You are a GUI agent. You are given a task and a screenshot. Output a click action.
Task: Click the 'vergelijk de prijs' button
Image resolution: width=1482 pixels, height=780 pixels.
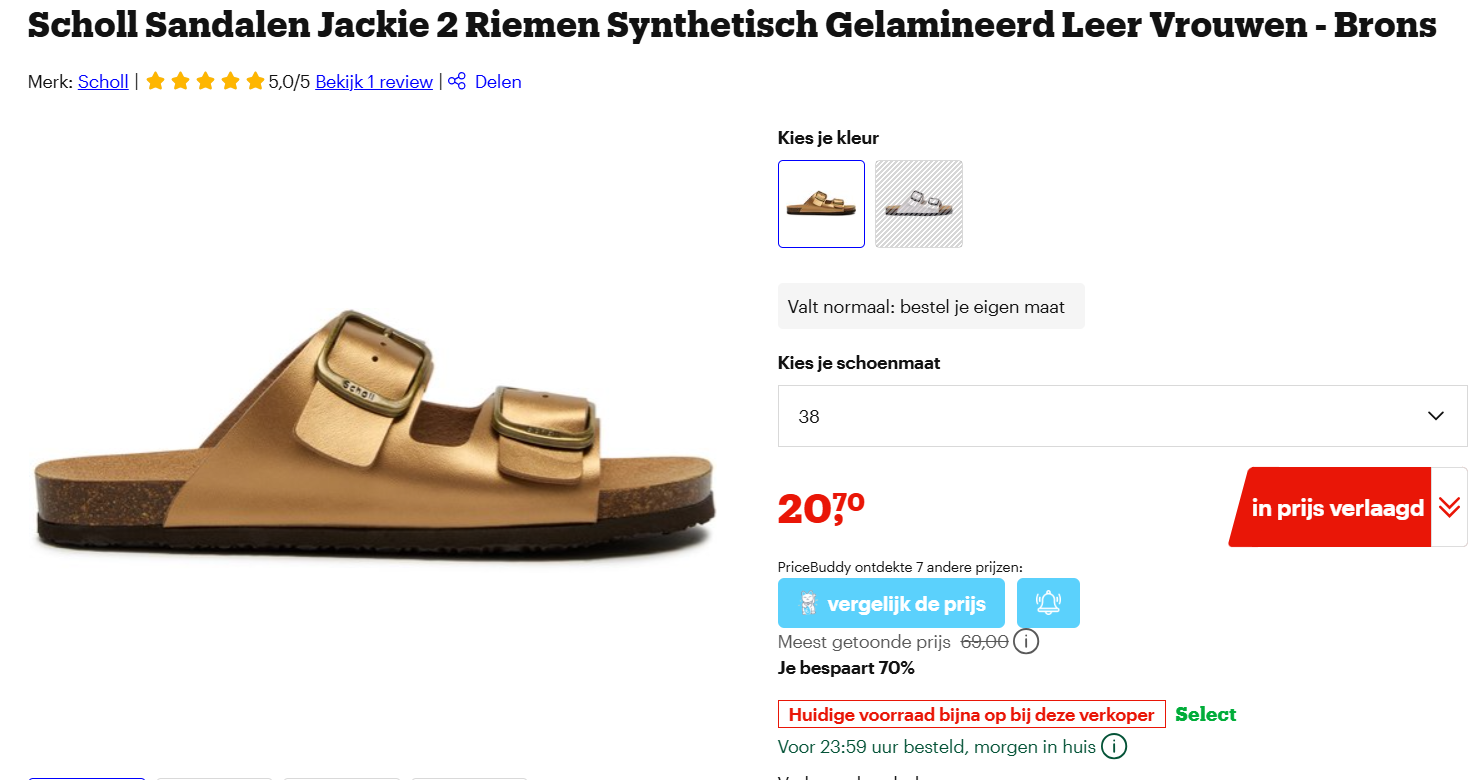point(890,602)
